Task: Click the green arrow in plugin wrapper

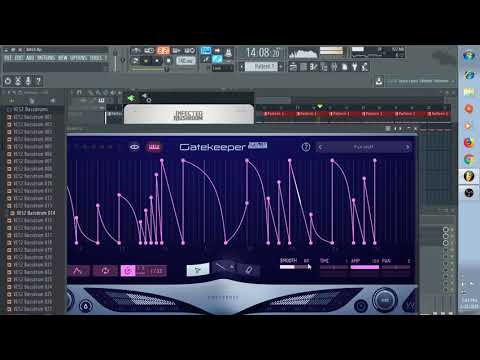Action: pyautogui.click(x=131, y=98)
